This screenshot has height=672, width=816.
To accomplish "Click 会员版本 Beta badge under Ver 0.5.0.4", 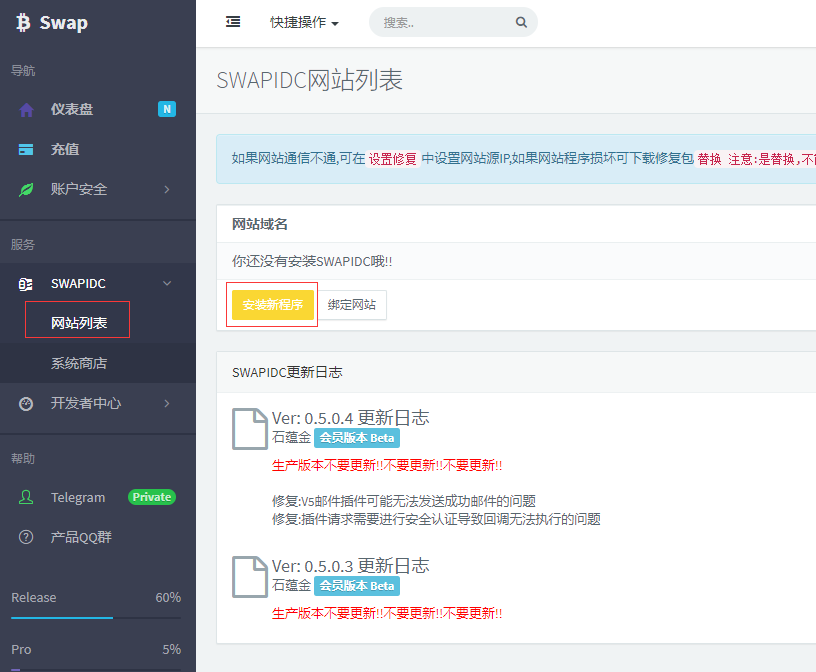I will click(x=357, y=438).
